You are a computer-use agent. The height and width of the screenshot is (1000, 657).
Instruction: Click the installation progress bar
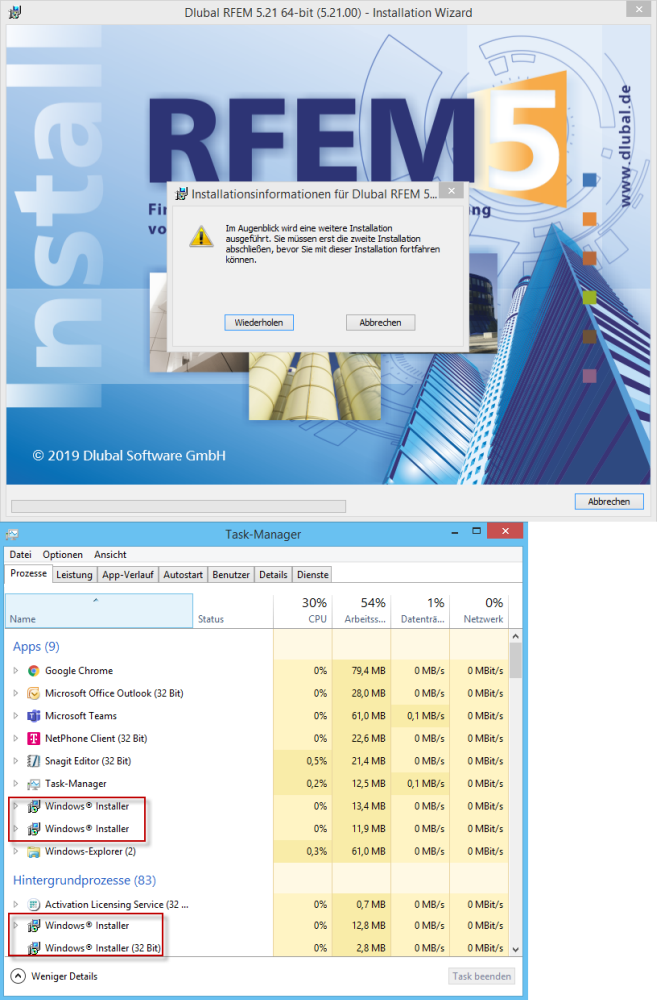coord(179,506)
